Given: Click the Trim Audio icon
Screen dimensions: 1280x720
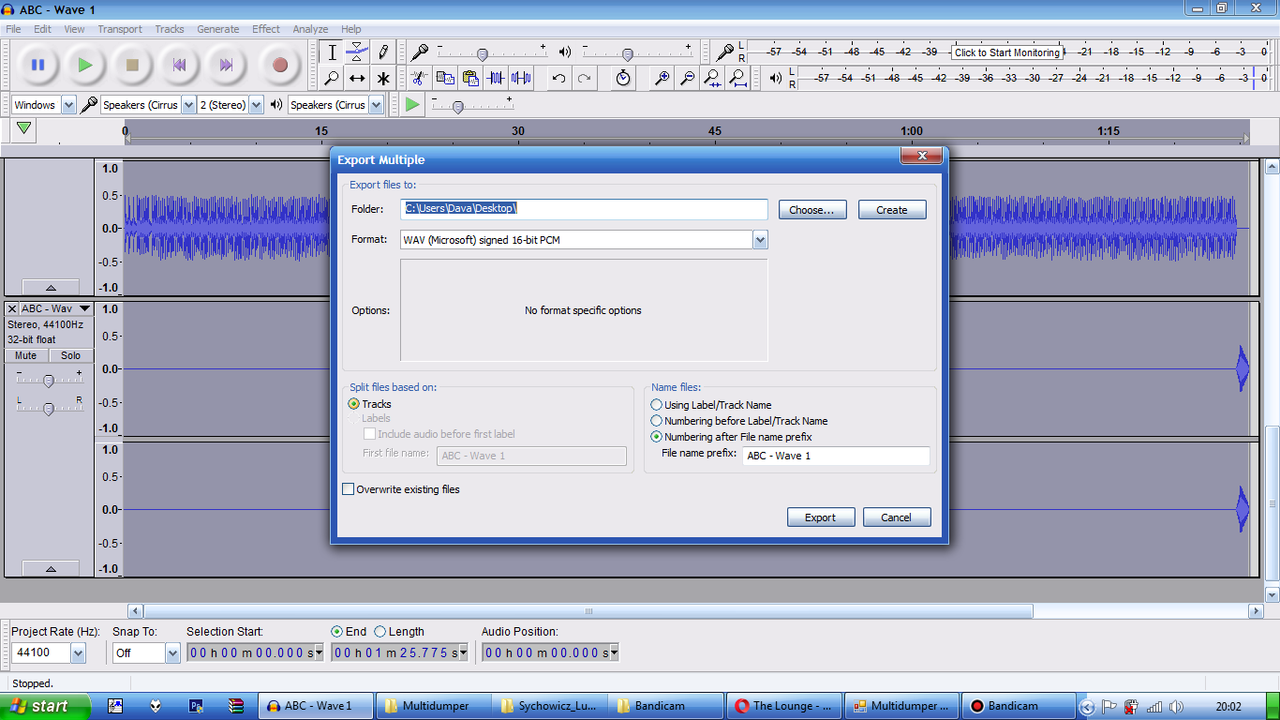Looking at the screenshot, I should click(x=496, y=78).
